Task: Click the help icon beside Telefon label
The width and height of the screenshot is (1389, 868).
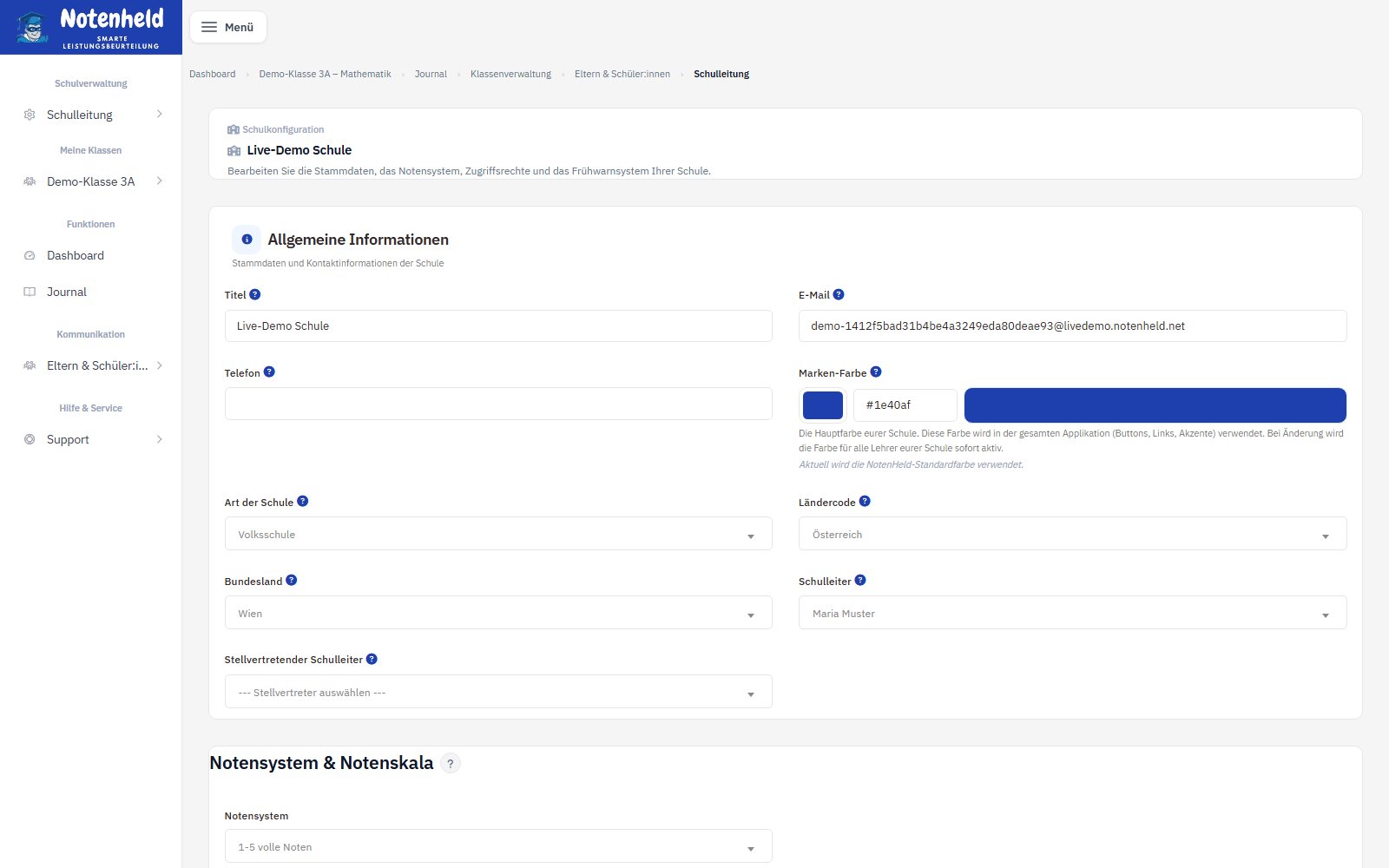Action: (x=269, y=372)
